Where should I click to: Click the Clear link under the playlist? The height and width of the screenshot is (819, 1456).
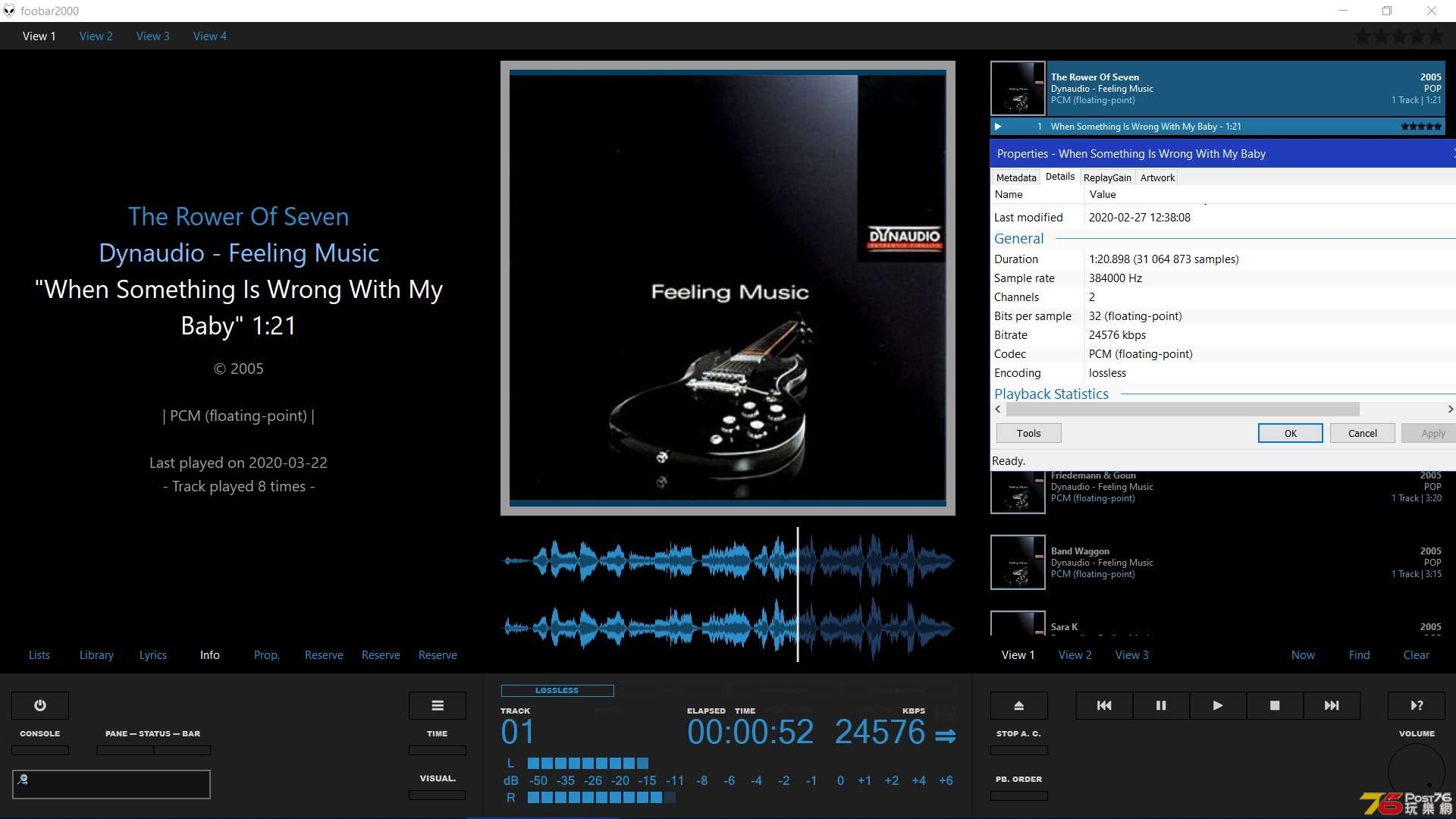click(x=1416, y=655)
